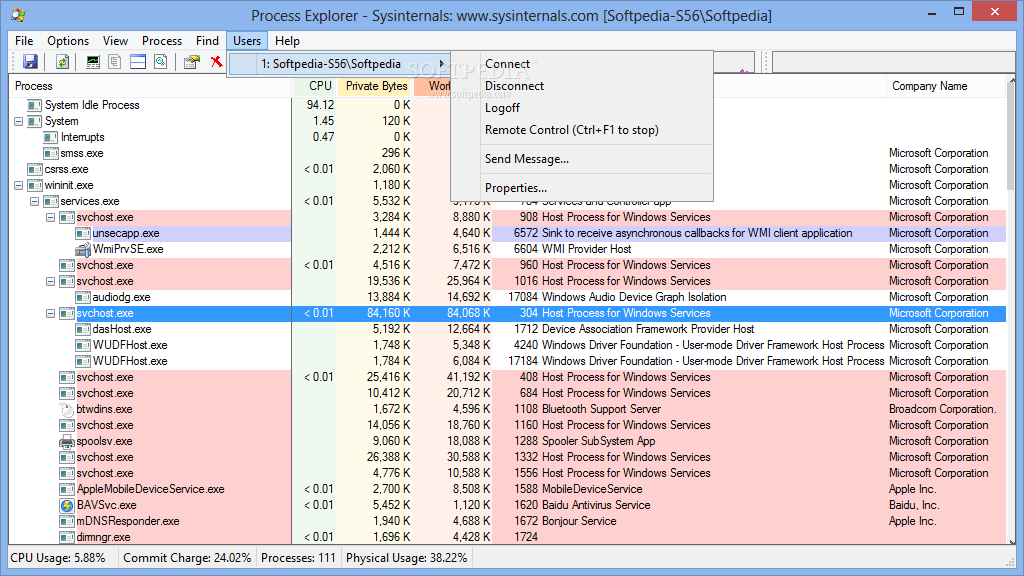Choose Connect from the submenu
1024x576 pixels.
point(507,64)
